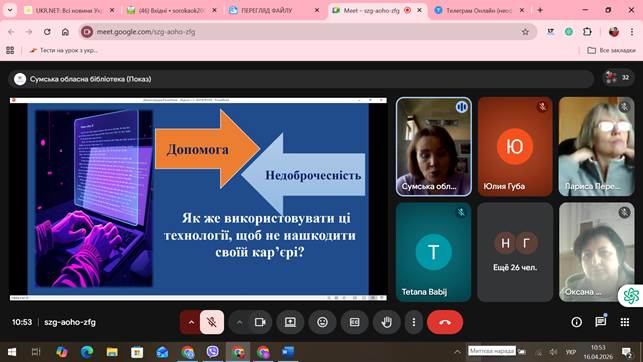Viewport: 643px width, 362px height.
Task: Open the meeting chat icon
Action: 601,322
